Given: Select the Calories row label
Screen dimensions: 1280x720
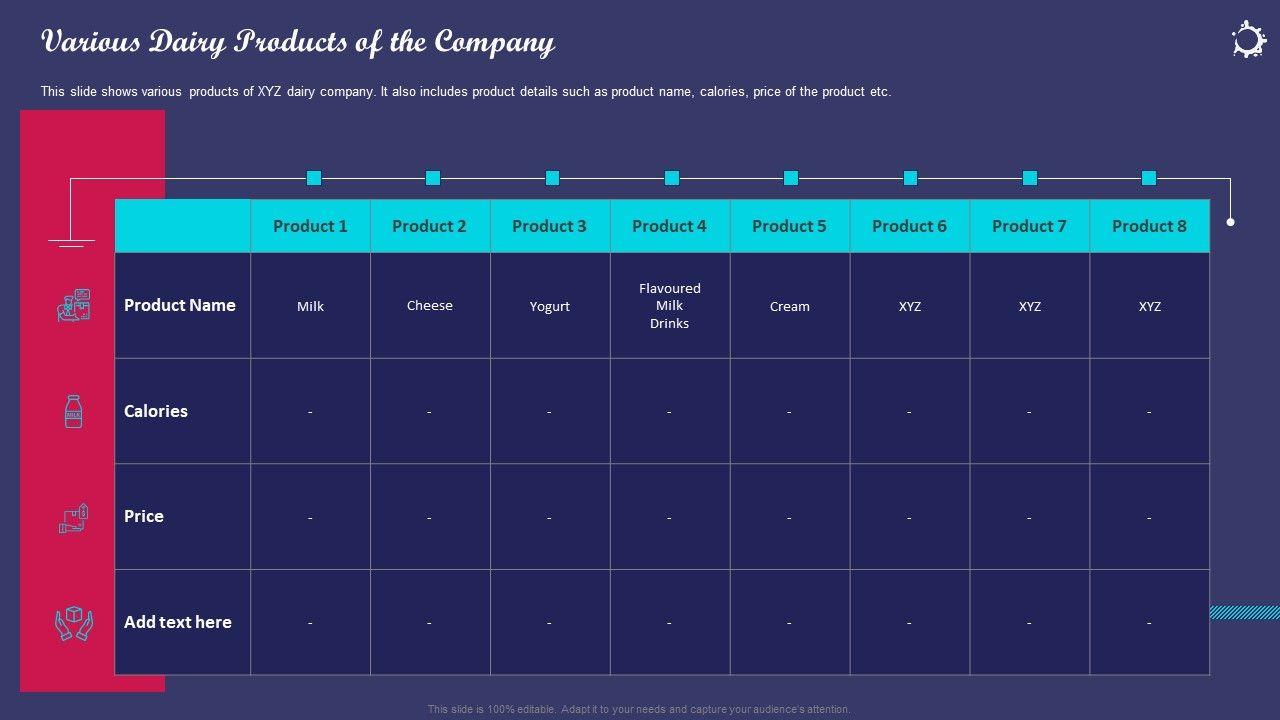Looking at the screenshot, I should 156,411.
